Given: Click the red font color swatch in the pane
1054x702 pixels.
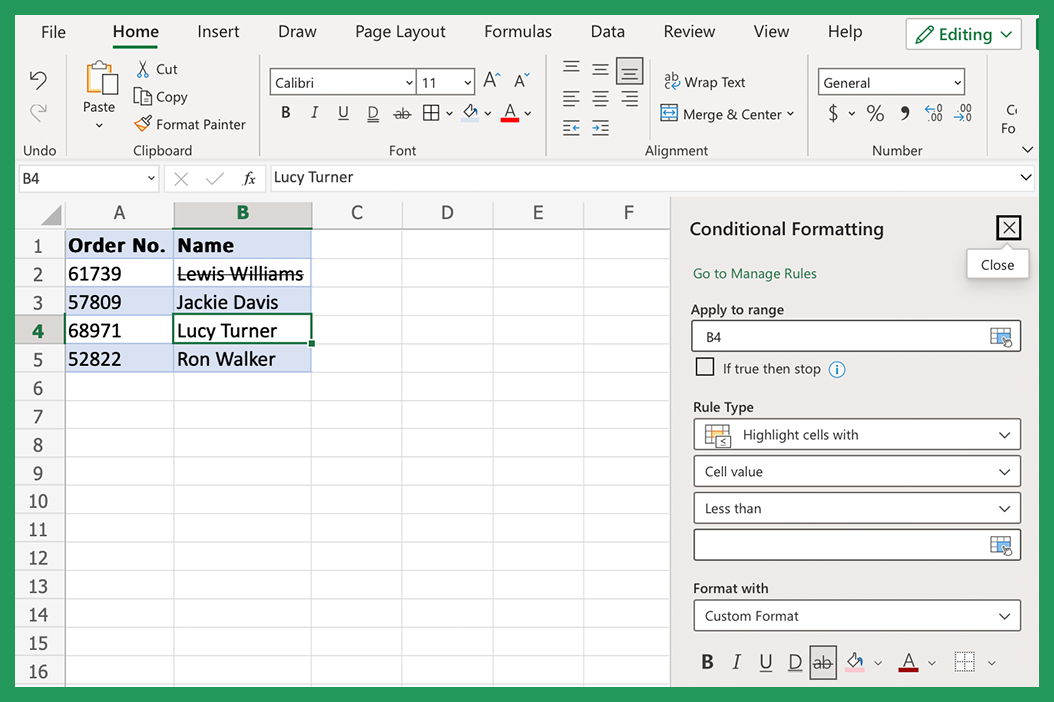Looking at the screenshot, I should tap(908, 662).
